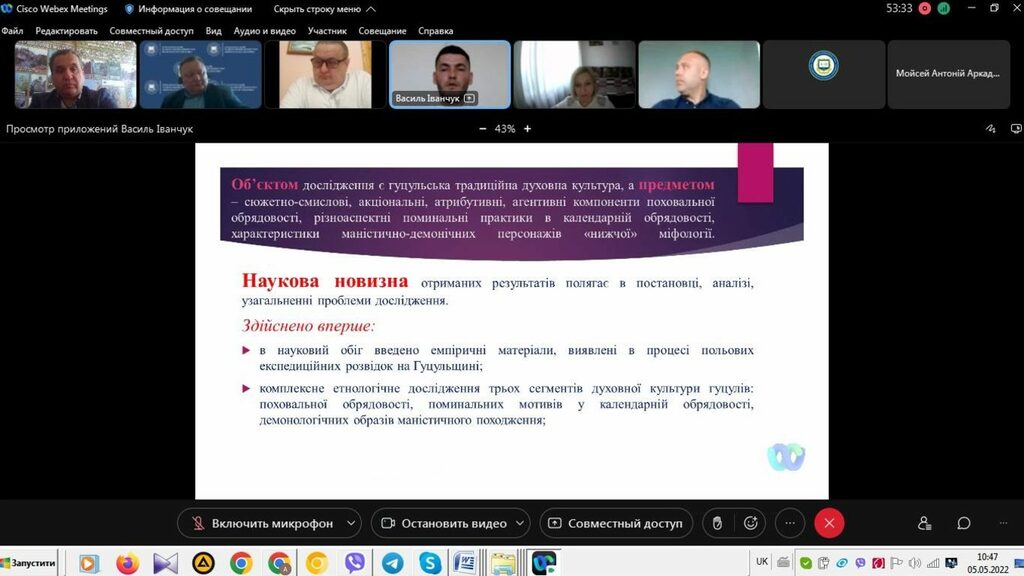Screen dimensions: 1024x576
Task: Click the raise hand icon
Action: pyautogui.click(x=716, y=523)
